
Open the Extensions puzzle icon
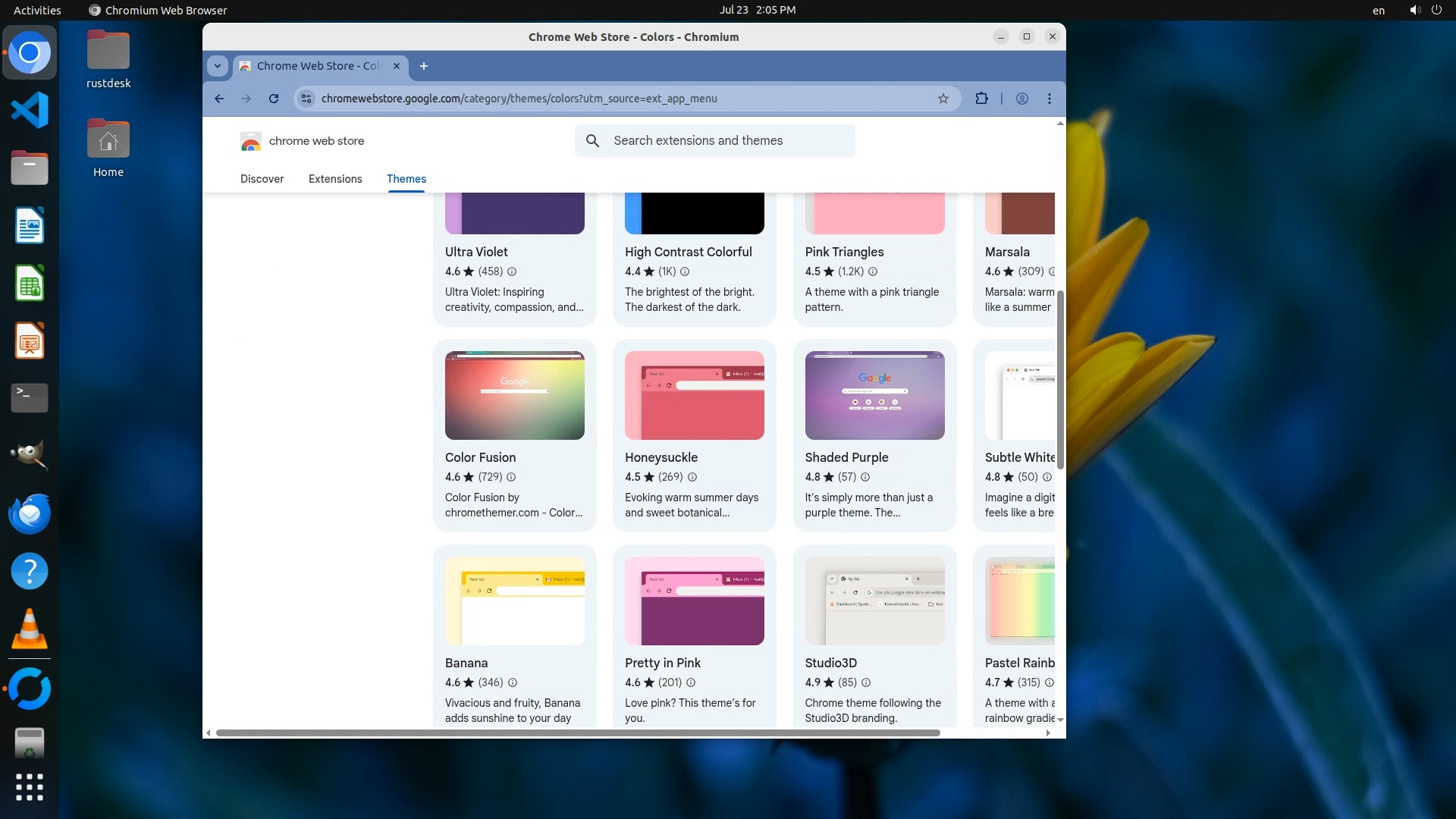(x=981, y=99)
